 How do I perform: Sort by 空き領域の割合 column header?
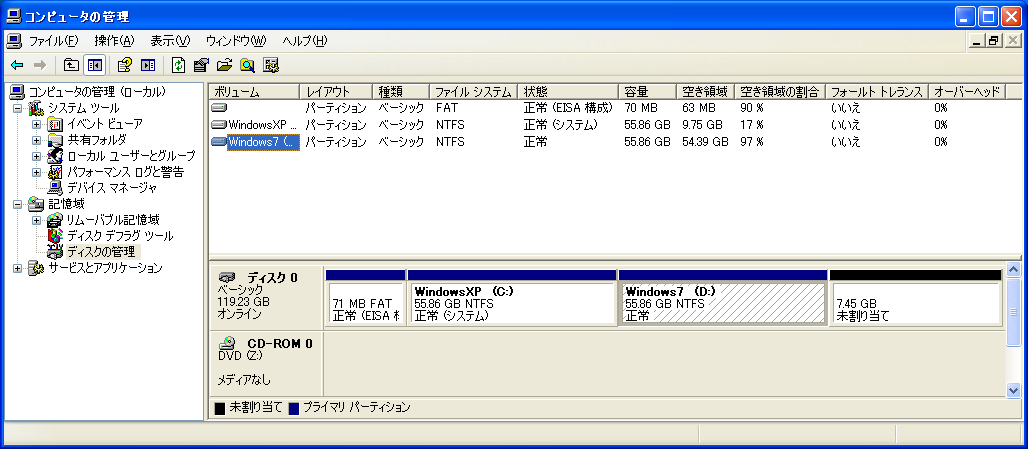pos(780,92)
